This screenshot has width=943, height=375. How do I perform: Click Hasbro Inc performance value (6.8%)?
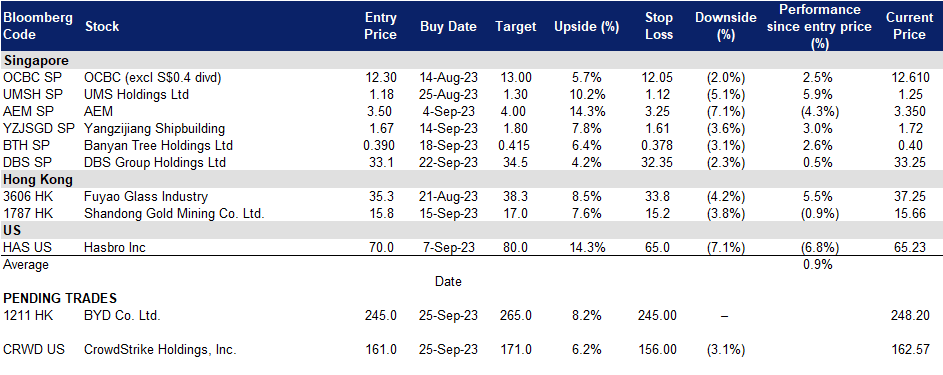(x=817, y=248)
